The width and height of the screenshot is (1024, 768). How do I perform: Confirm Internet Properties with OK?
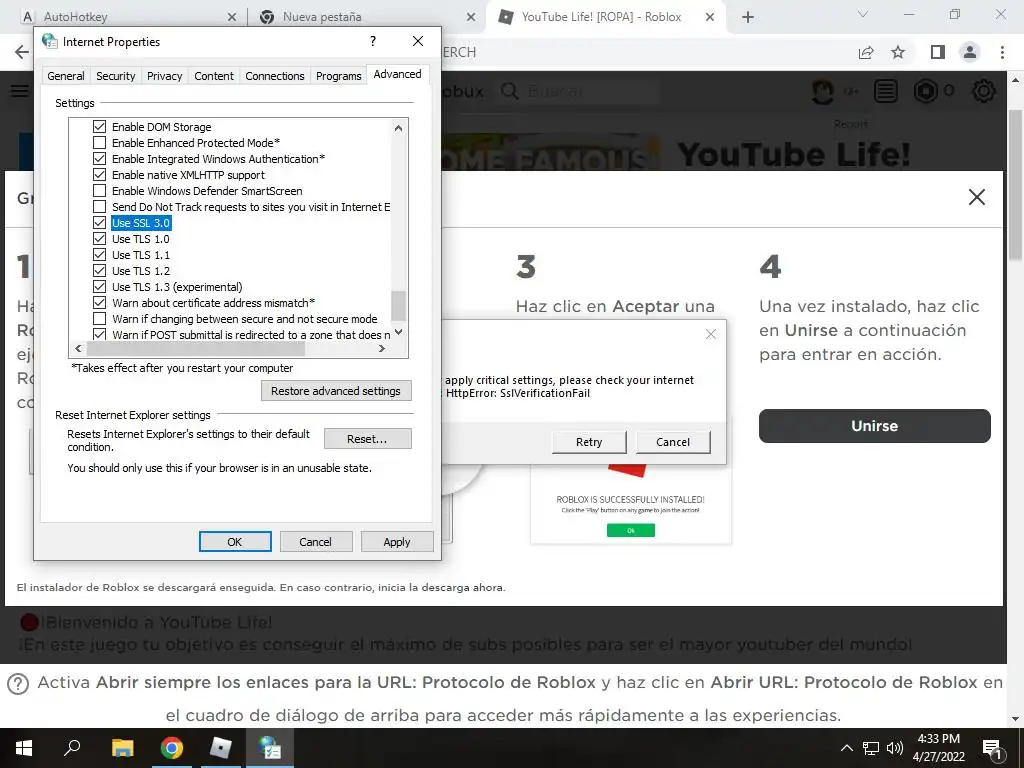click(x=235, y=541)
